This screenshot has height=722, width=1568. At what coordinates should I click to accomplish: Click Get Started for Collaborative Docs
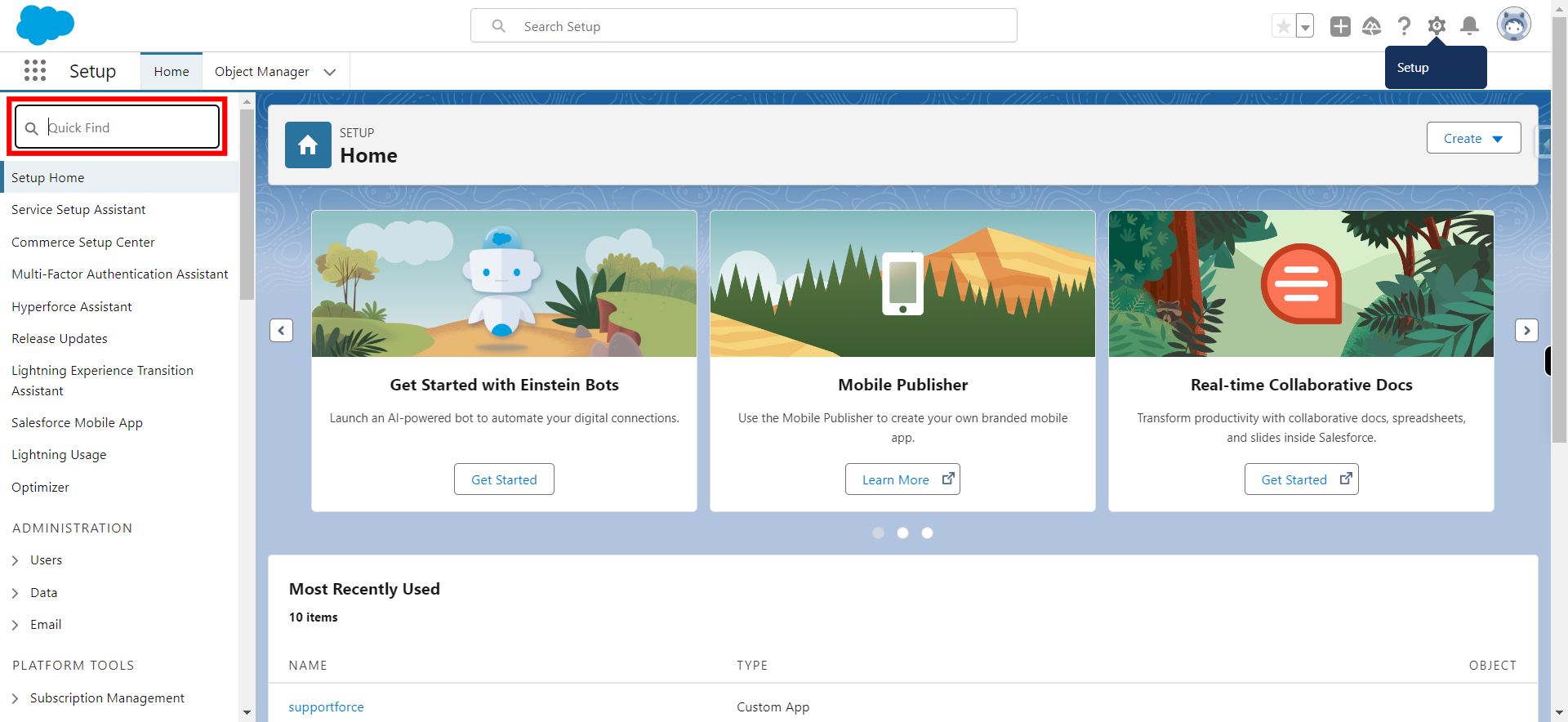point(1301,479)
